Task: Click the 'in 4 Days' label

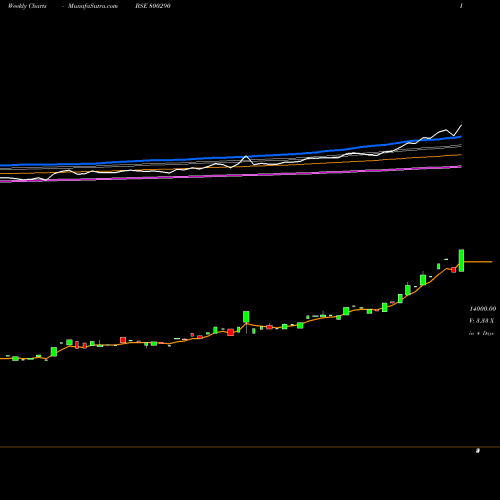Action: click(x=481, y=333)
